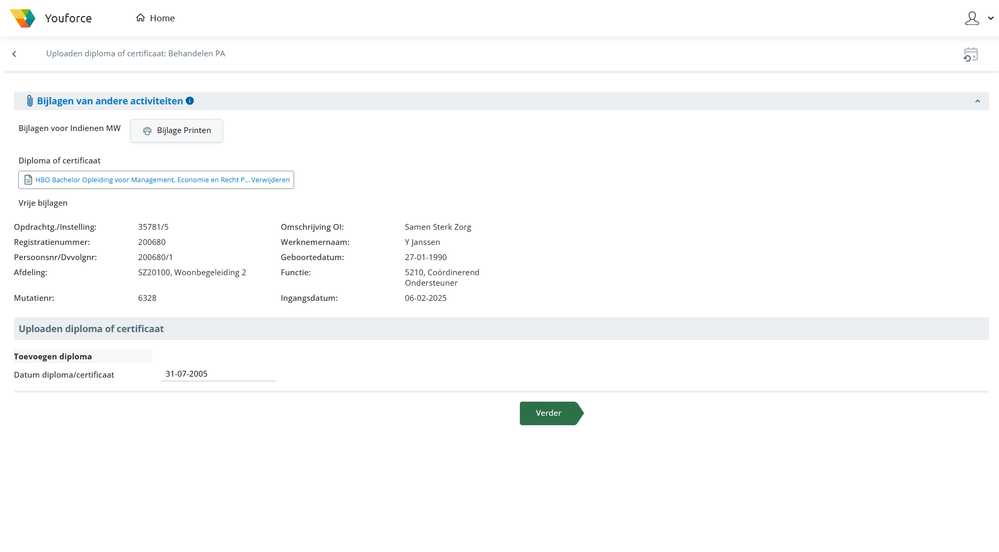Click the Verder button
999x552 pixels.
pyautogui.click(x=551, y=413)
